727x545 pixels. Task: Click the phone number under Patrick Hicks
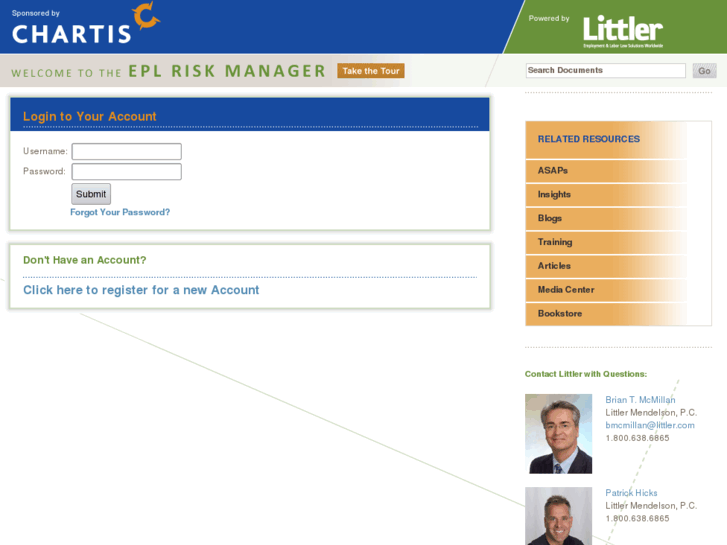(x=638, y=519)
